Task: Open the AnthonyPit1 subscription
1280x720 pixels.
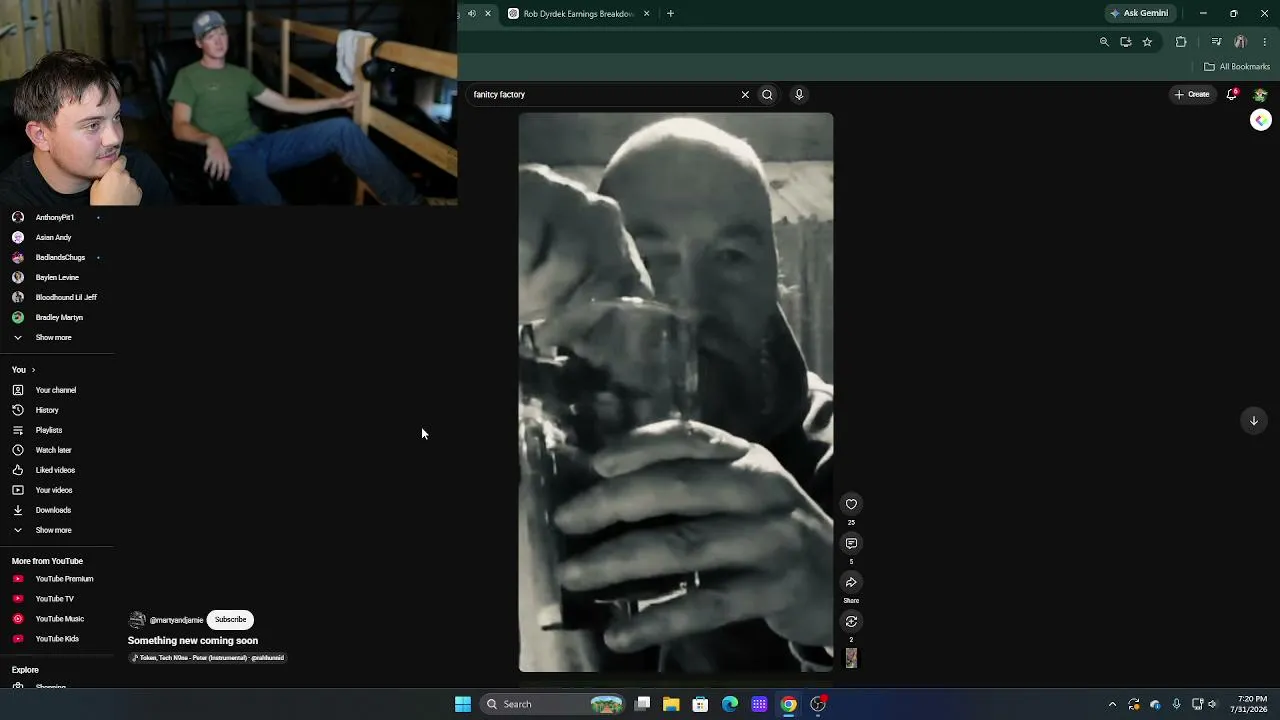Action: click(57, 217)
